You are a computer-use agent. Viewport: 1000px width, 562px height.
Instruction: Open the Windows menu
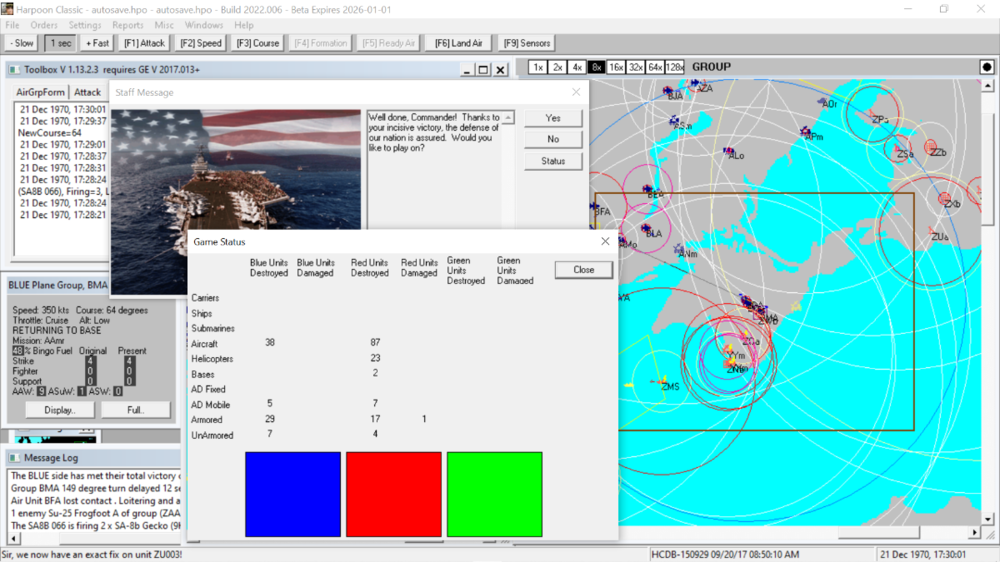[x=204, y=25]
